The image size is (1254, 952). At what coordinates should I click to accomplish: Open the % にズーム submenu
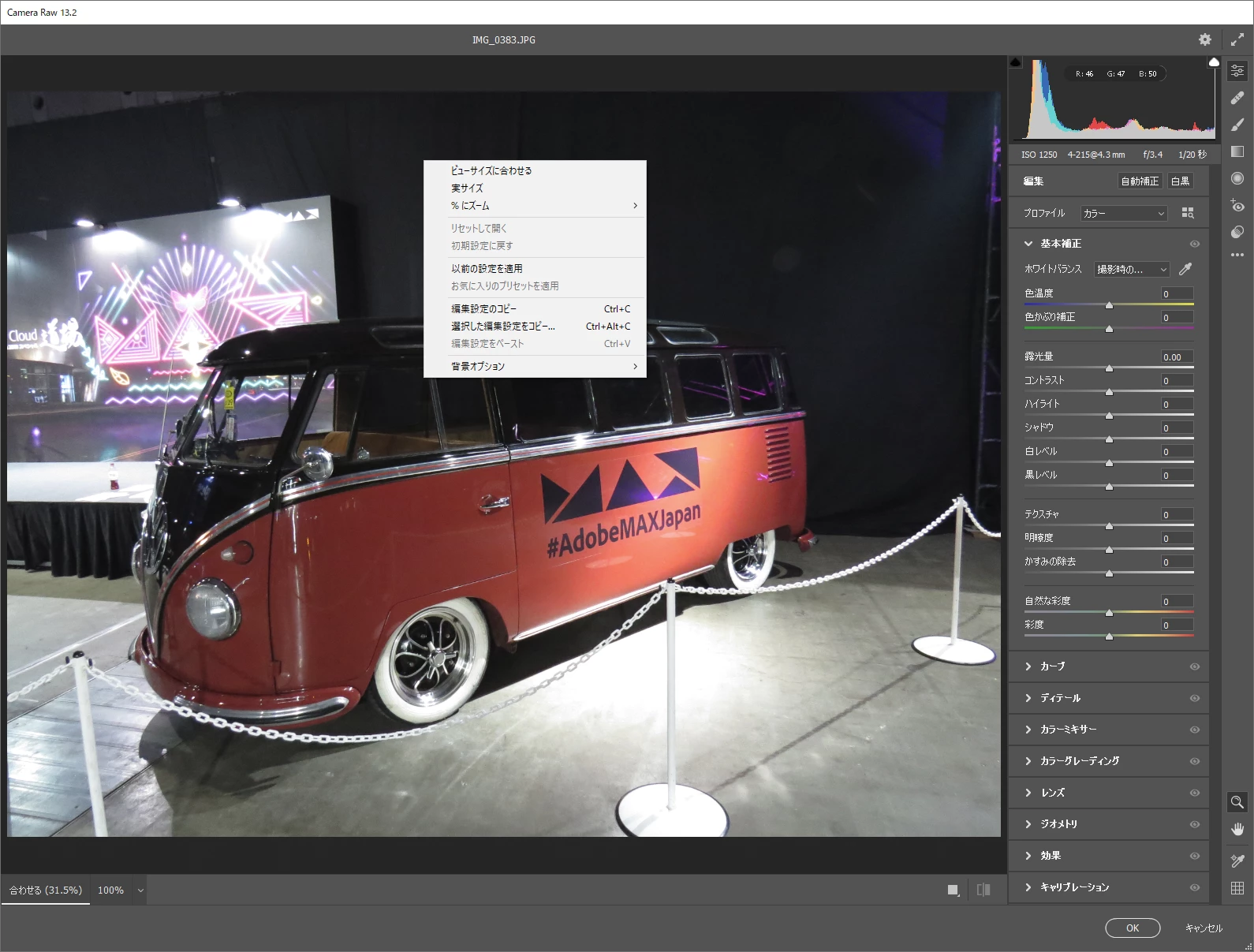click(x=535, y=205)
